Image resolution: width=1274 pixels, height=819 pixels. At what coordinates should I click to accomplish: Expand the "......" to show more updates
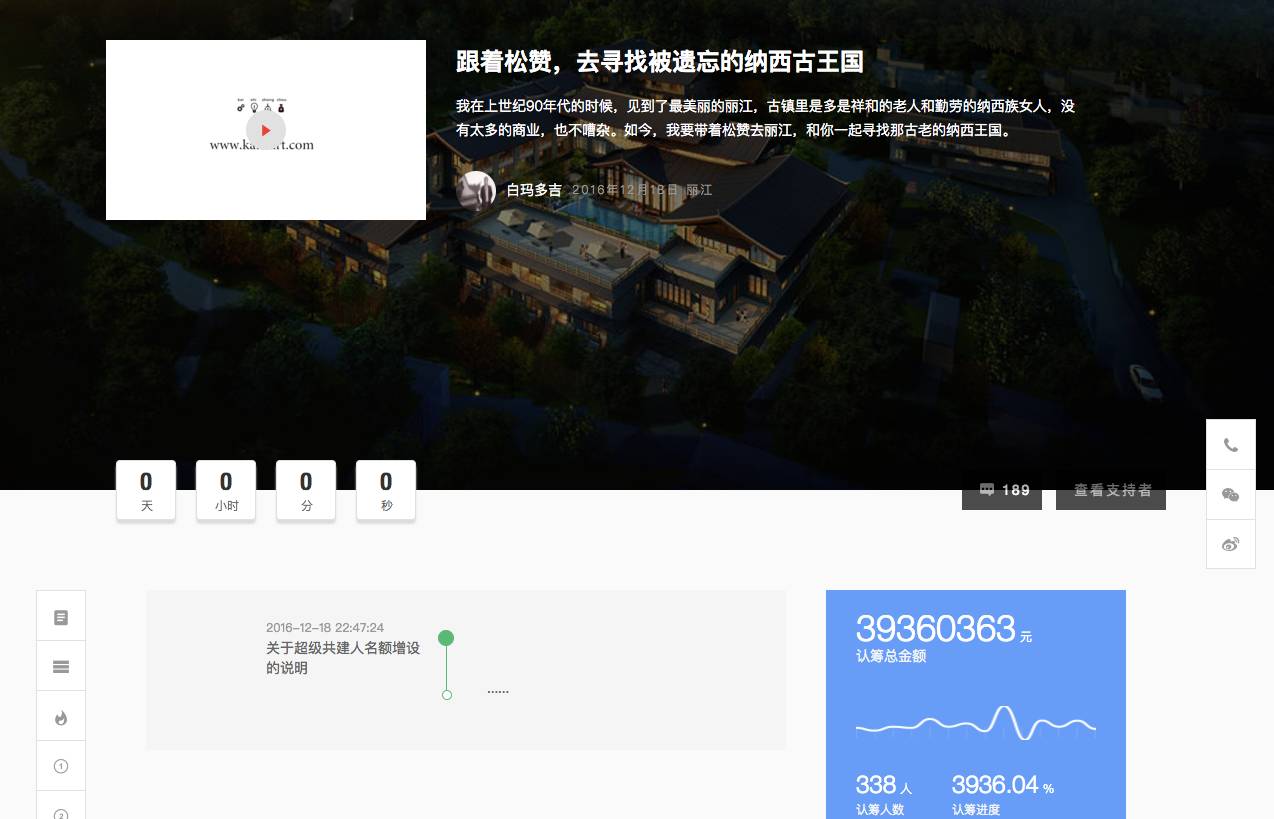(497, 689)
